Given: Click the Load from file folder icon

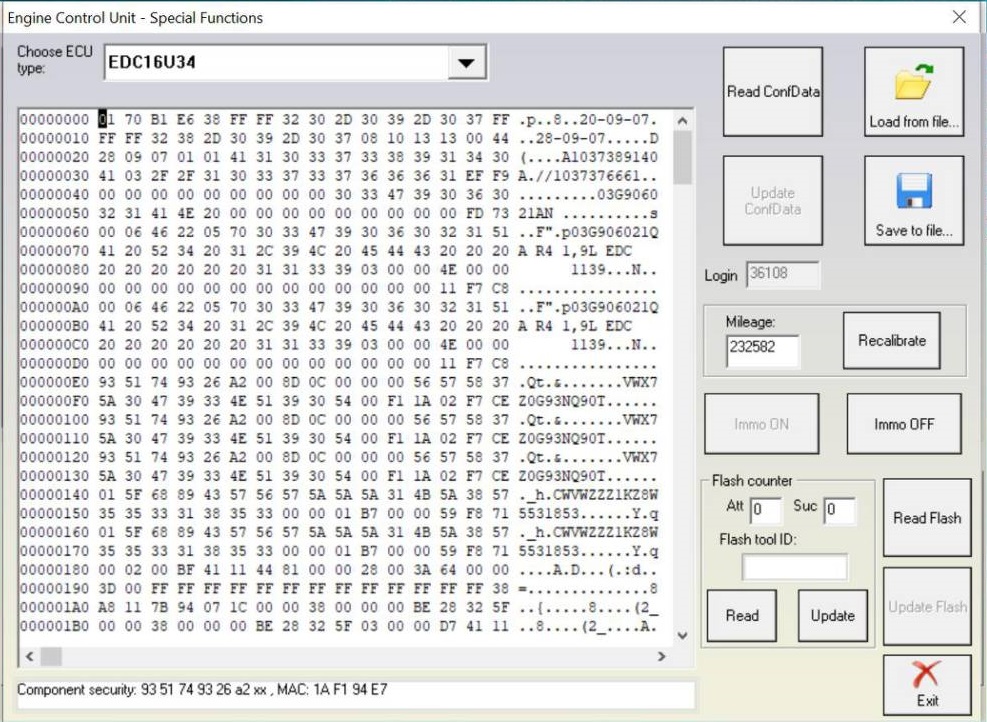Looking at the screenshot, I should (913, 84).
